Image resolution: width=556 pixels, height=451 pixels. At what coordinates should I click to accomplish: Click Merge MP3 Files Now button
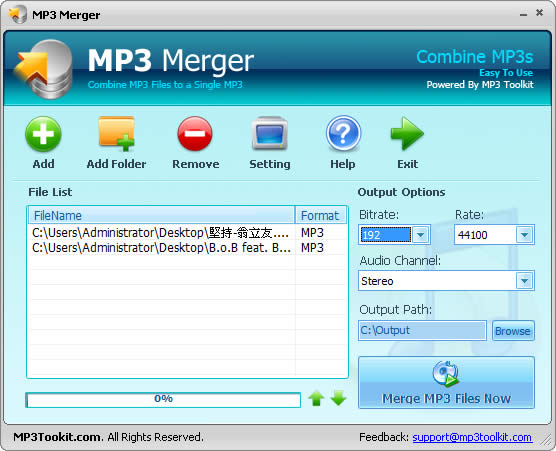(x=446, y=383)
